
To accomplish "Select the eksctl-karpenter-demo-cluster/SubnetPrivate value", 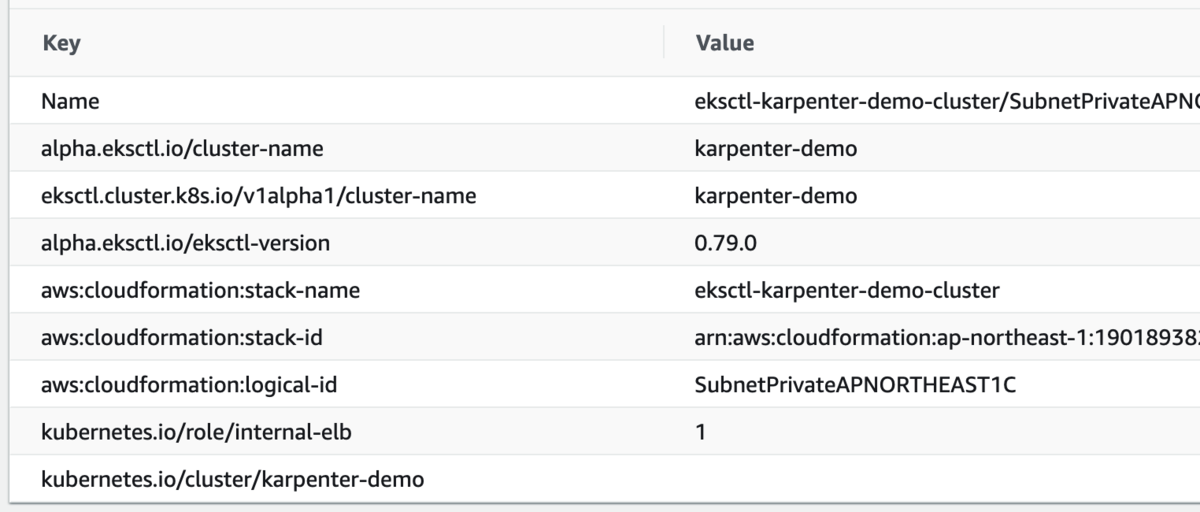I will 947,101.
